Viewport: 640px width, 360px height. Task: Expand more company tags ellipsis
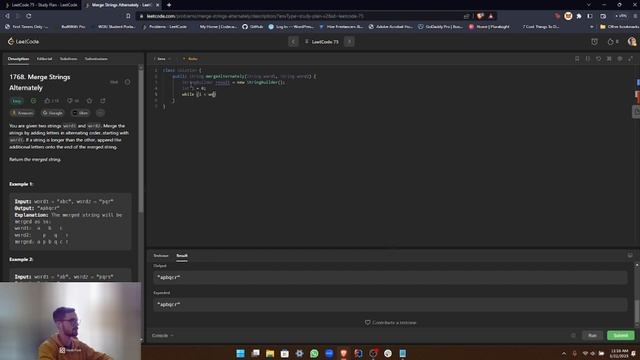click(100, 113)
